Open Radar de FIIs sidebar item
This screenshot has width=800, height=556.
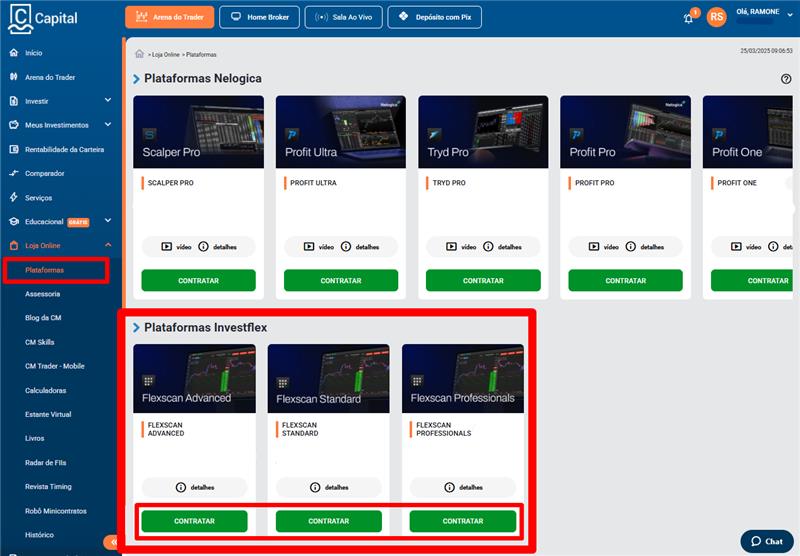(45, 463)
